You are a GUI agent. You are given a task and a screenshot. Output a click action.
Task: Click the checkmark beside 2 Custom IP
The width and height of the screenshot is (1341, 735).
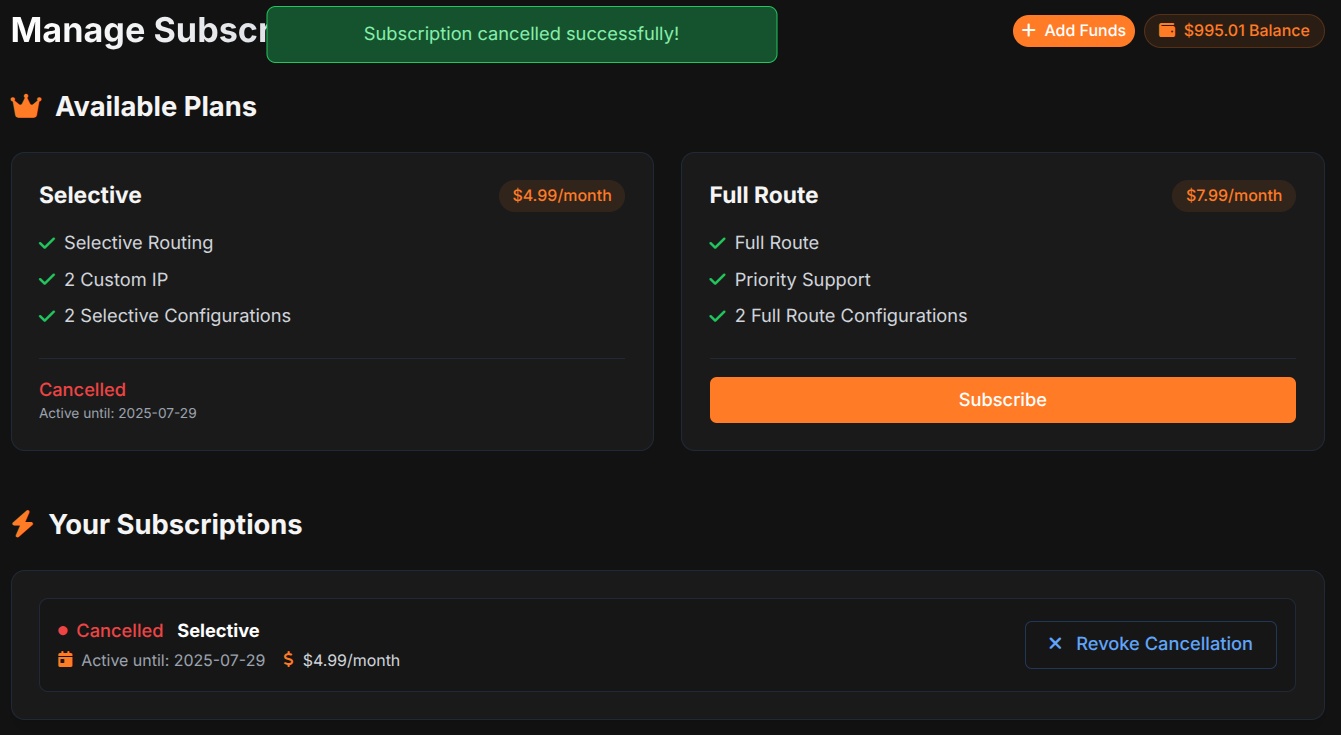point(47,280)
